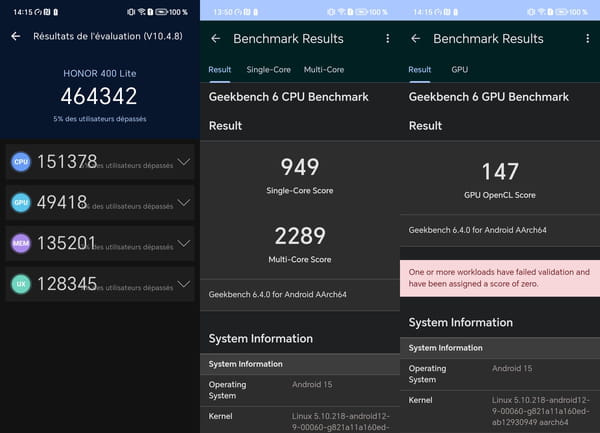Tap Android 15 value in GPU screen

512,368
